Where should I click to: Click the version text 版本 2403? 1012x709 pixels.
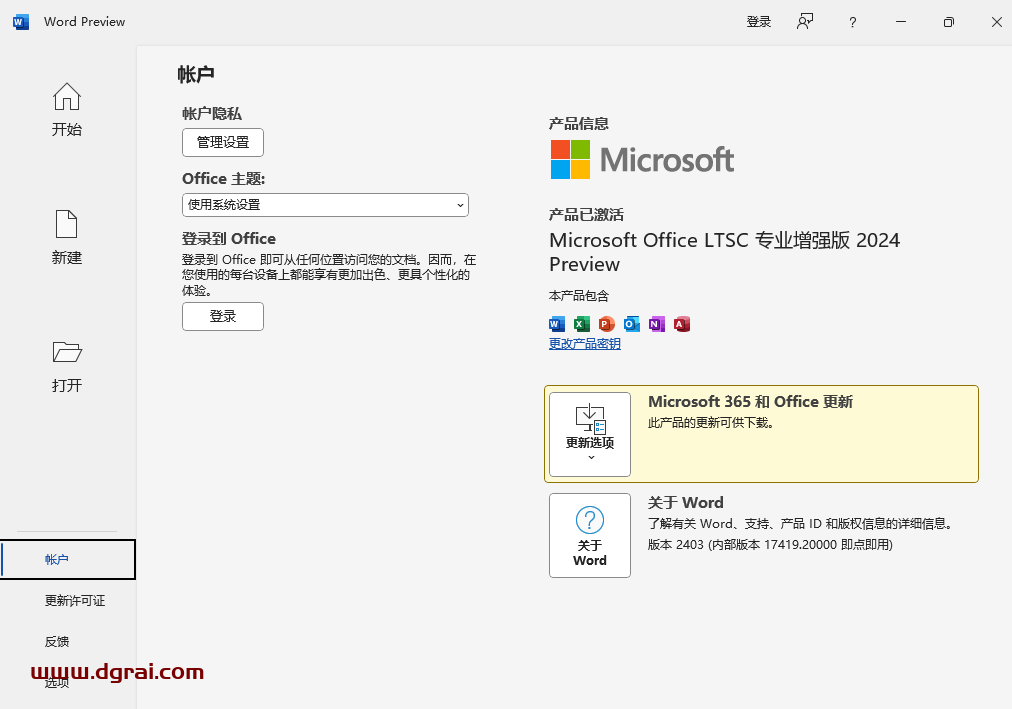coord(770,544)
